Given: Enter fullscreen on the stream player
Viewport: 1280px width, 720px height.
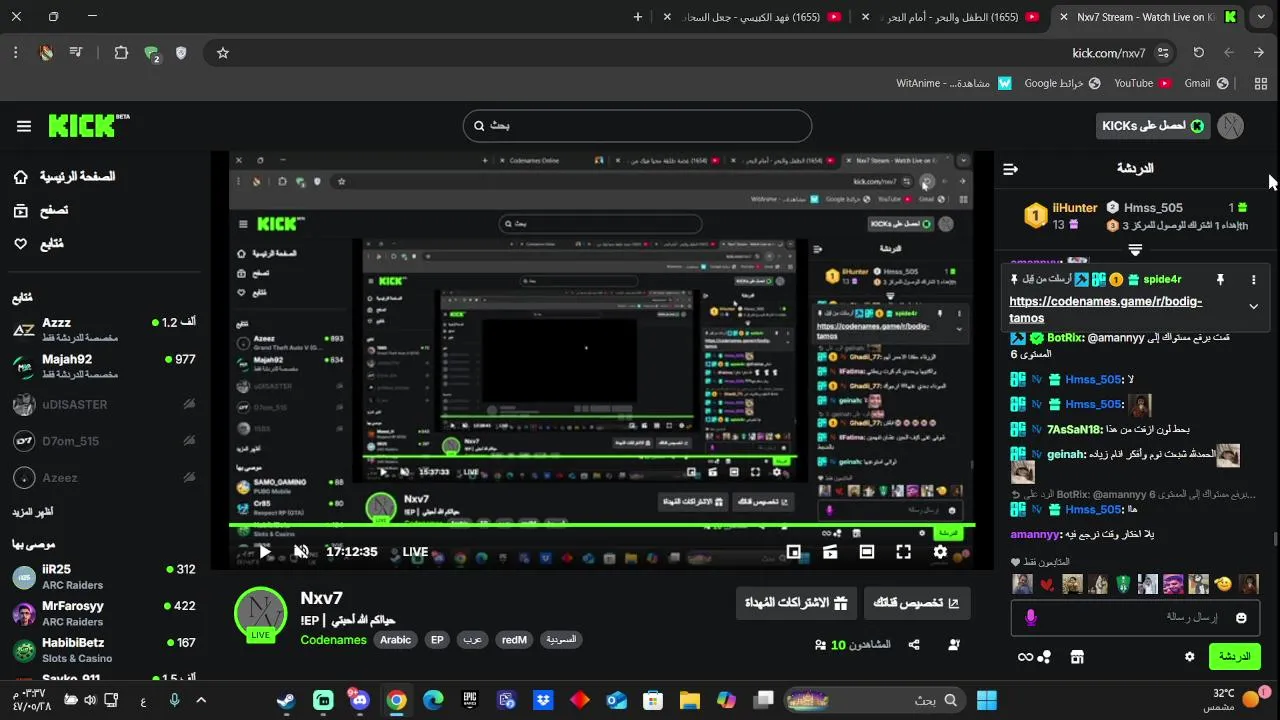Looking at the screenshot, I should tap(903, 552).
